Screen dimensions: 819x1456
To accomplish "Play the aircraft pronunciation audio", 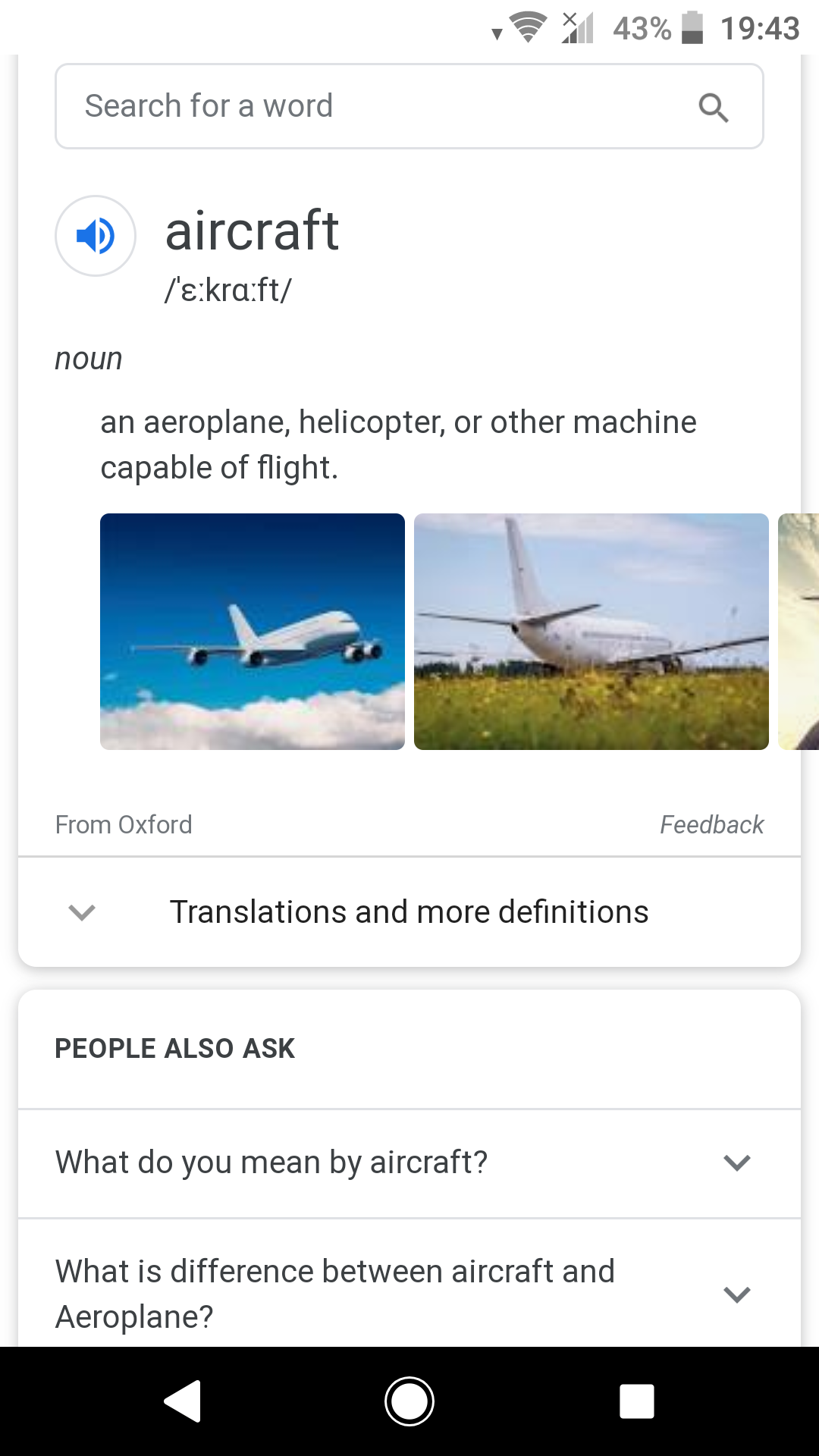I will (x=96, y=236).
